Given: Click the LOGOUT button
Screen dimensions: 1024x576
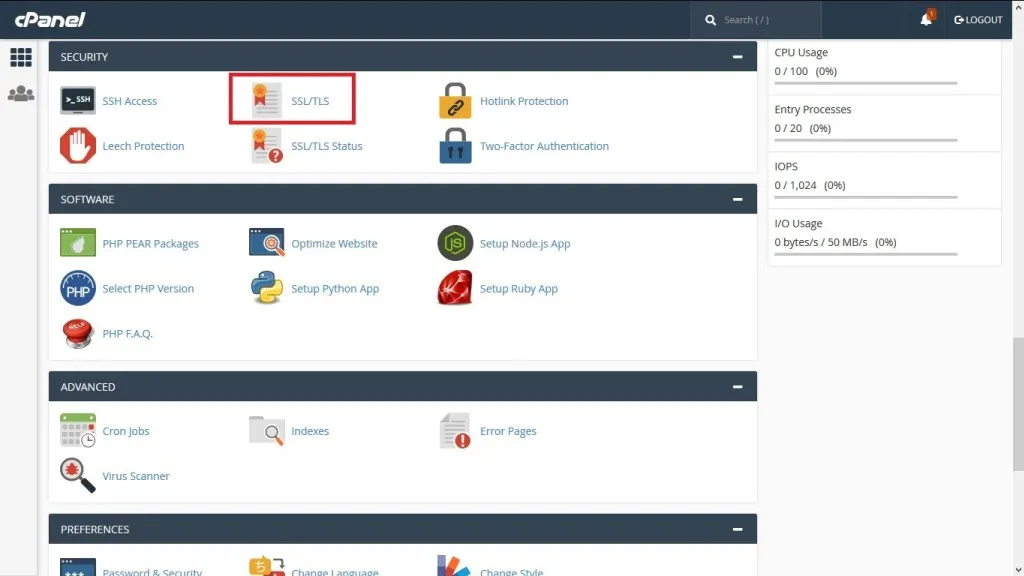Looking at the screenshot, I should 978,20.
